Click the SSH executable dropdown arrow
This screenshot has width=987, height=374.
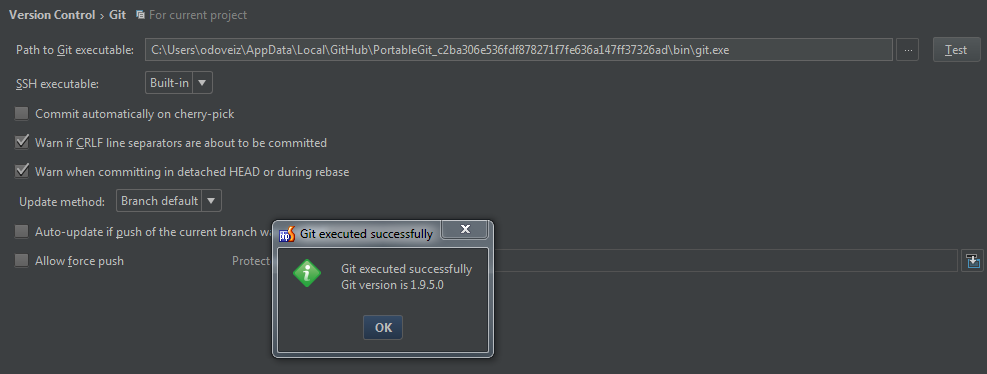[x=202, y=82]
